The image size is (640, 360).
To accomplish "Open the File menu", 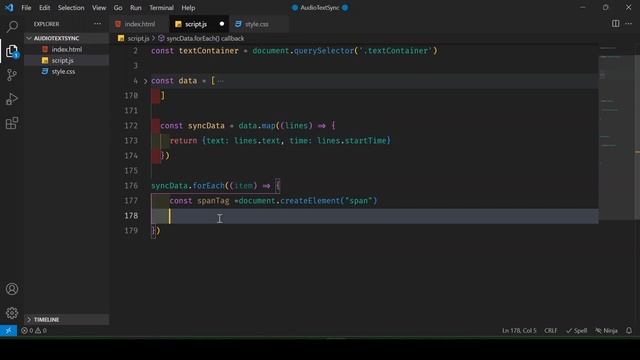I will tap(26, 7).
